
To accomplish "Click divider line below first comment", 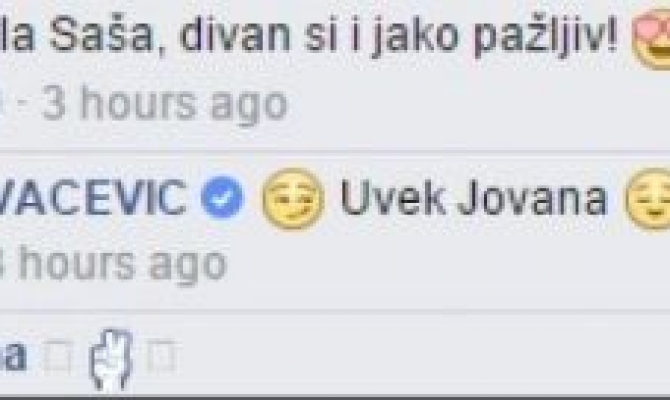I will point(335,153).
